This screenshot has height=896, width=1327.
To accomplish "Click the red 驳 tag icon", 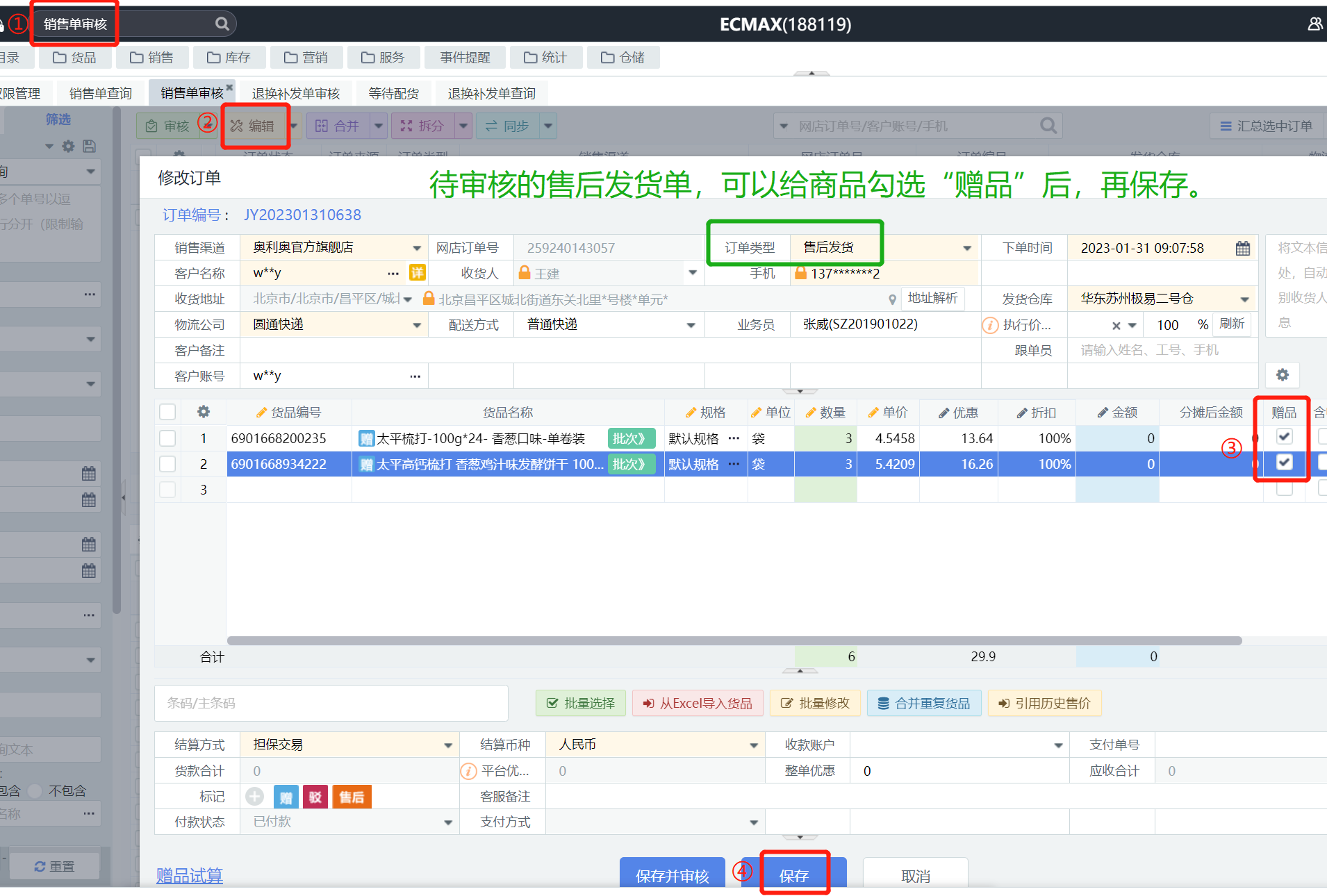I will coord(315,797).
